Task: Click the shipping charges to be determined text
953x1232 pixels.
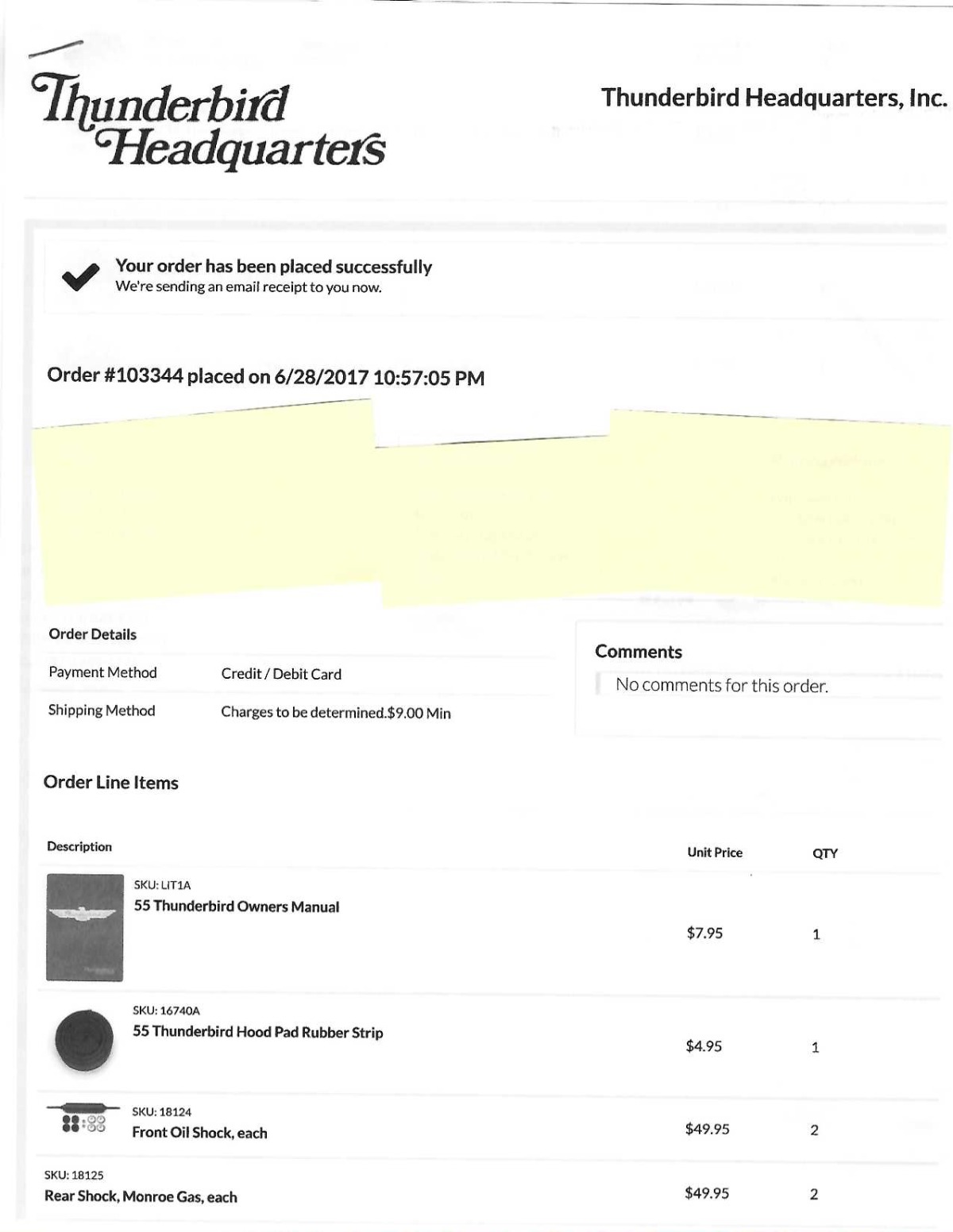Action: click(x=336, y=713)
